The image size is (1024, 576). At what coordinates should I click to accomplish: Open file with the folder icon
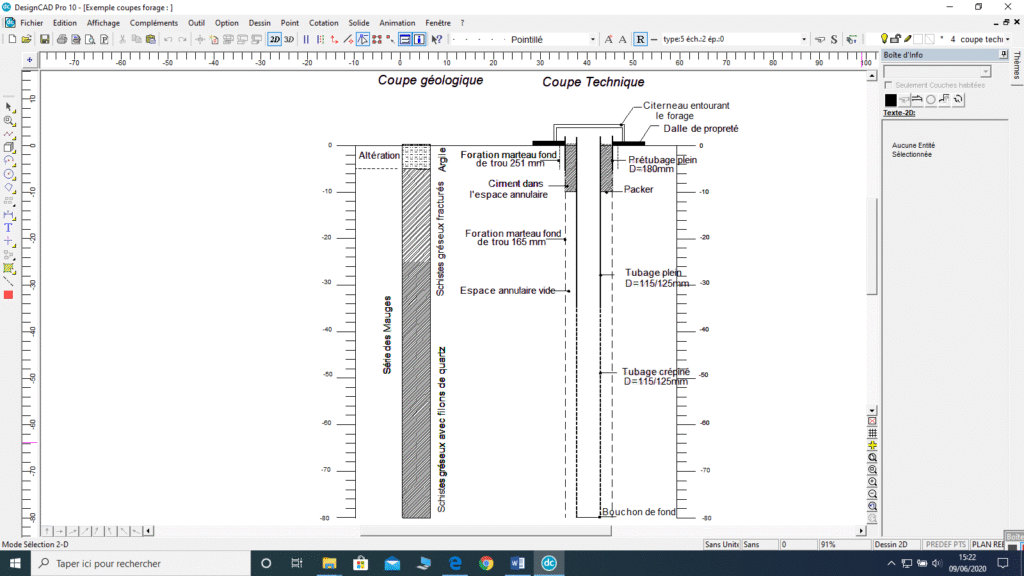[x=27, y=39]
